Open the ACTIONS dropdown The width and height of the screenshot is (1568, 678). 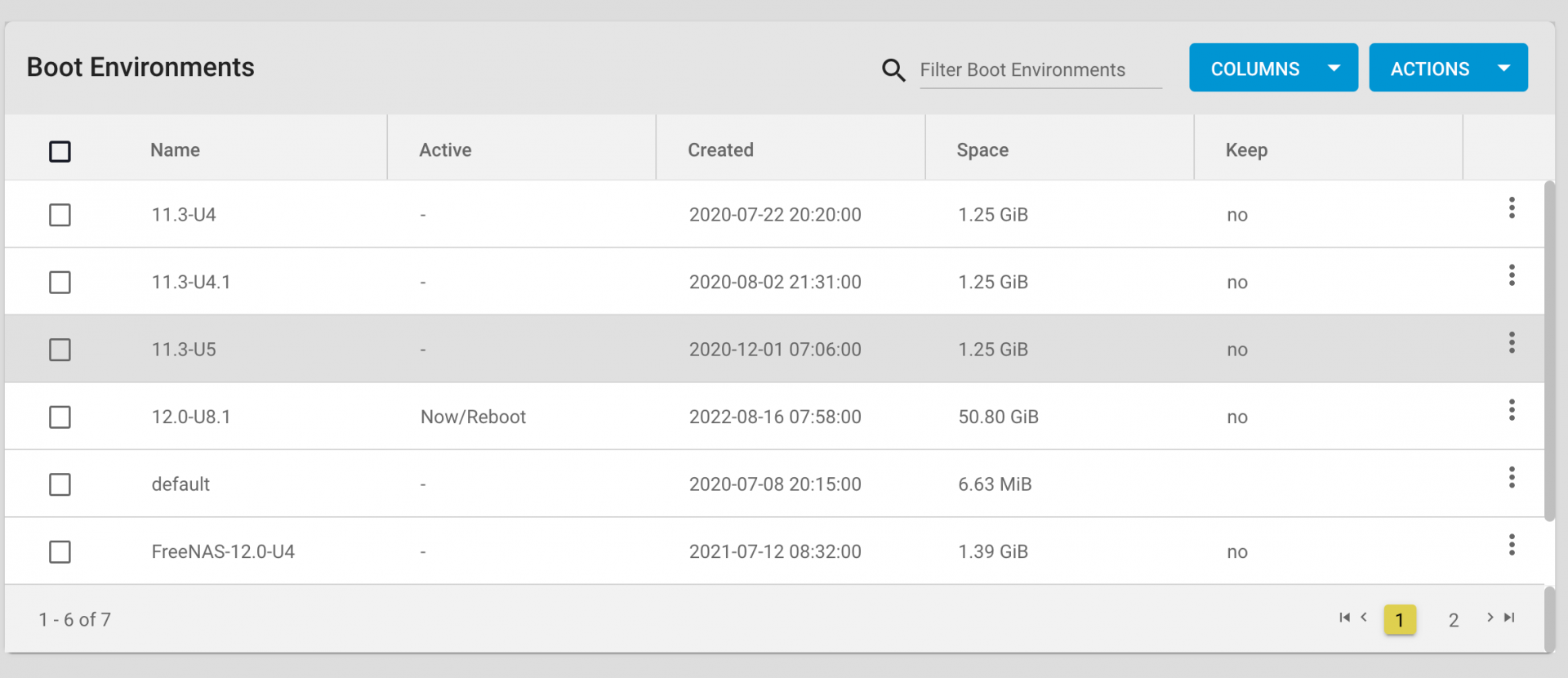(1447, 68)
